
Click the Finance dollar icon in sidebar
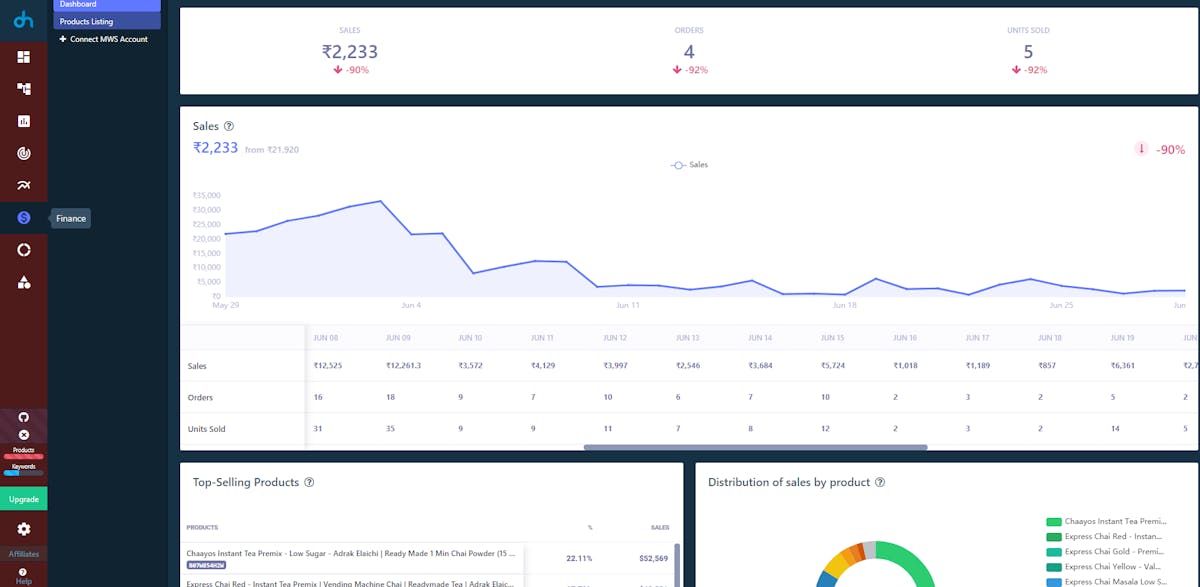click(24, 218)
